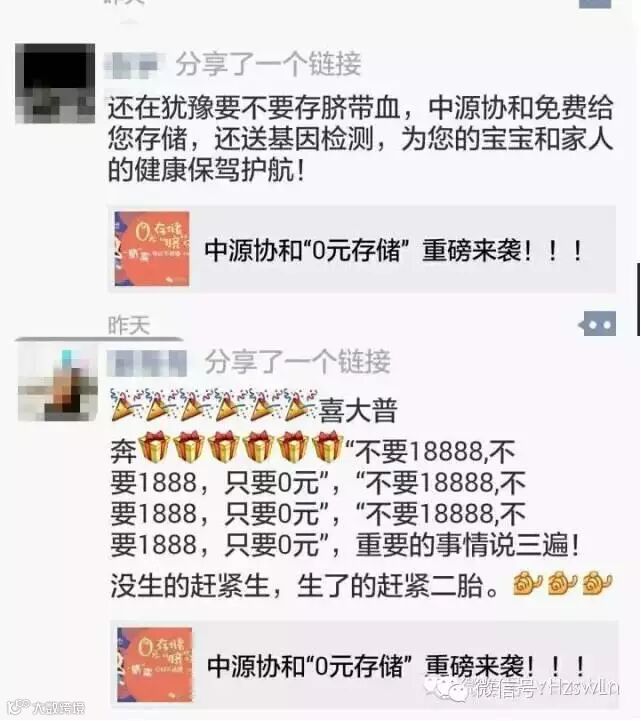Click the 昨天 timestamp under the first post

click(x=129, y=326)
